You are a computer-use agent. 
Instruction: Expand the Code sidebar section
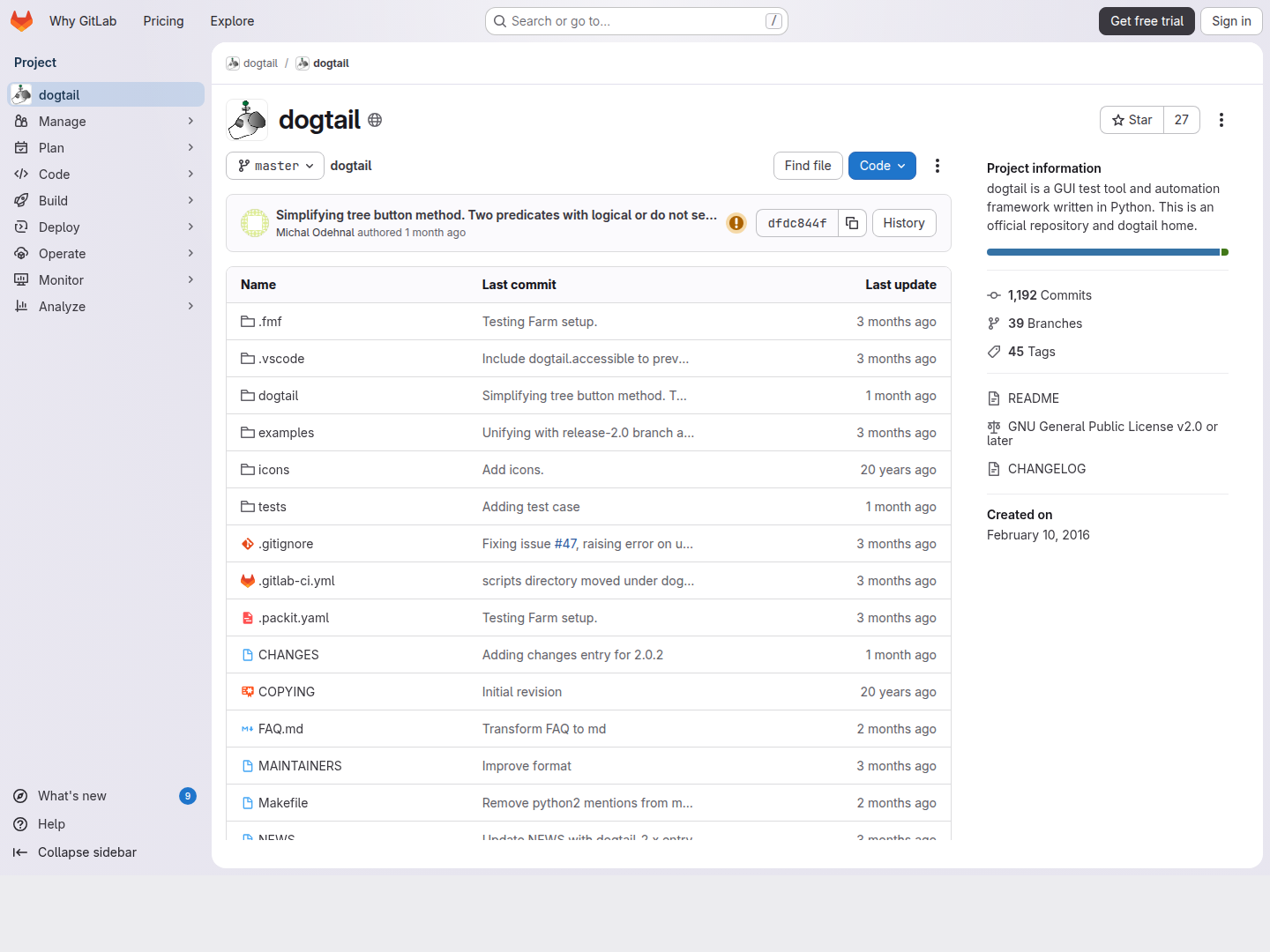click(106, 175)
